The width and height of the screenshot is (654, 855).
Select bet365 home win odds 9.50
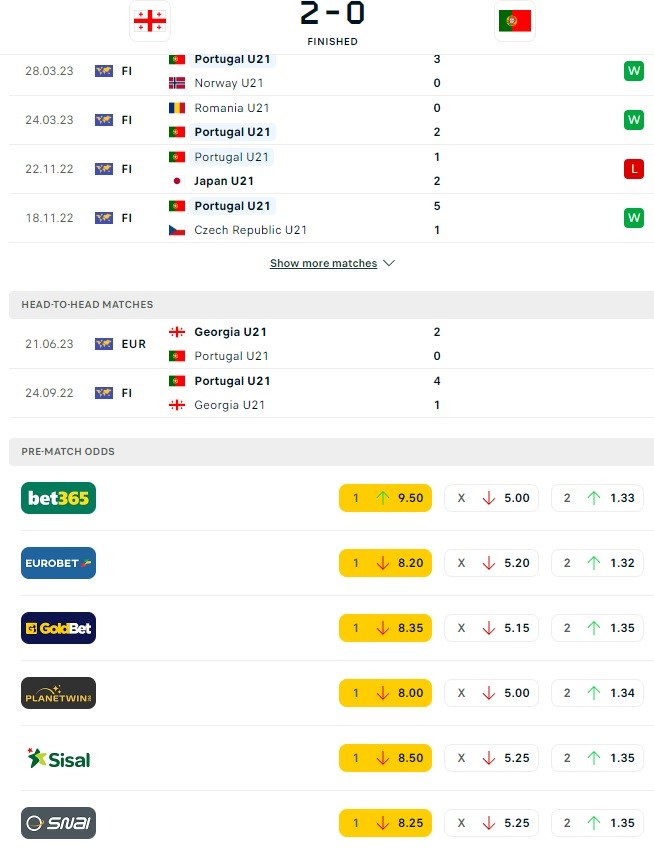click(385, 498)
